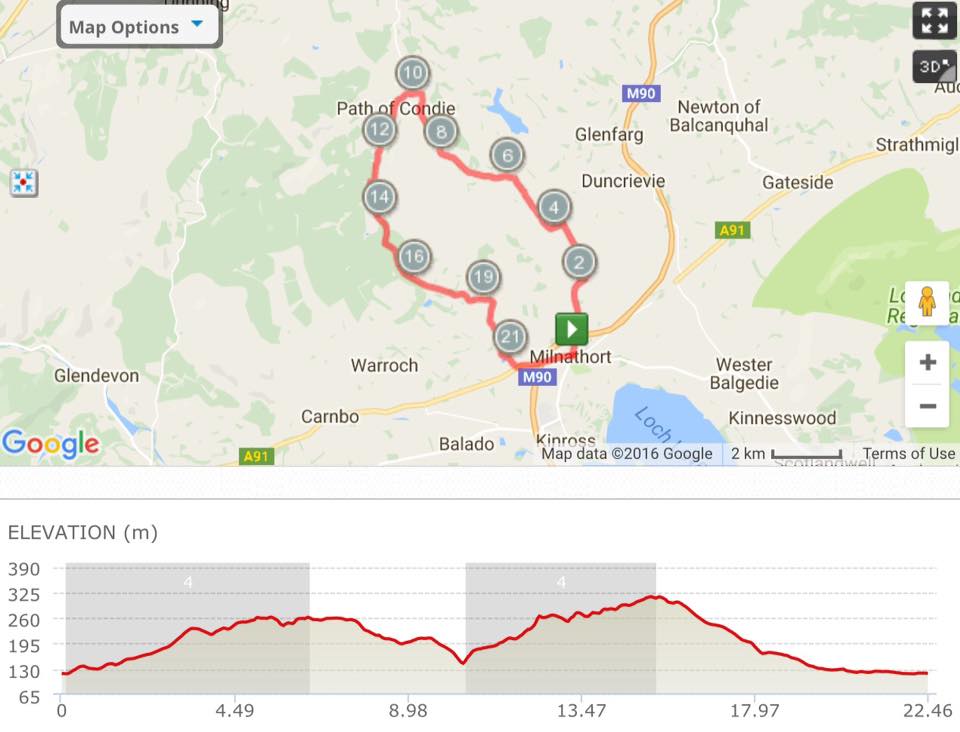Screen dimensions: 960x732
Task: Toggle the 3D map view
Action: [934, 67]
